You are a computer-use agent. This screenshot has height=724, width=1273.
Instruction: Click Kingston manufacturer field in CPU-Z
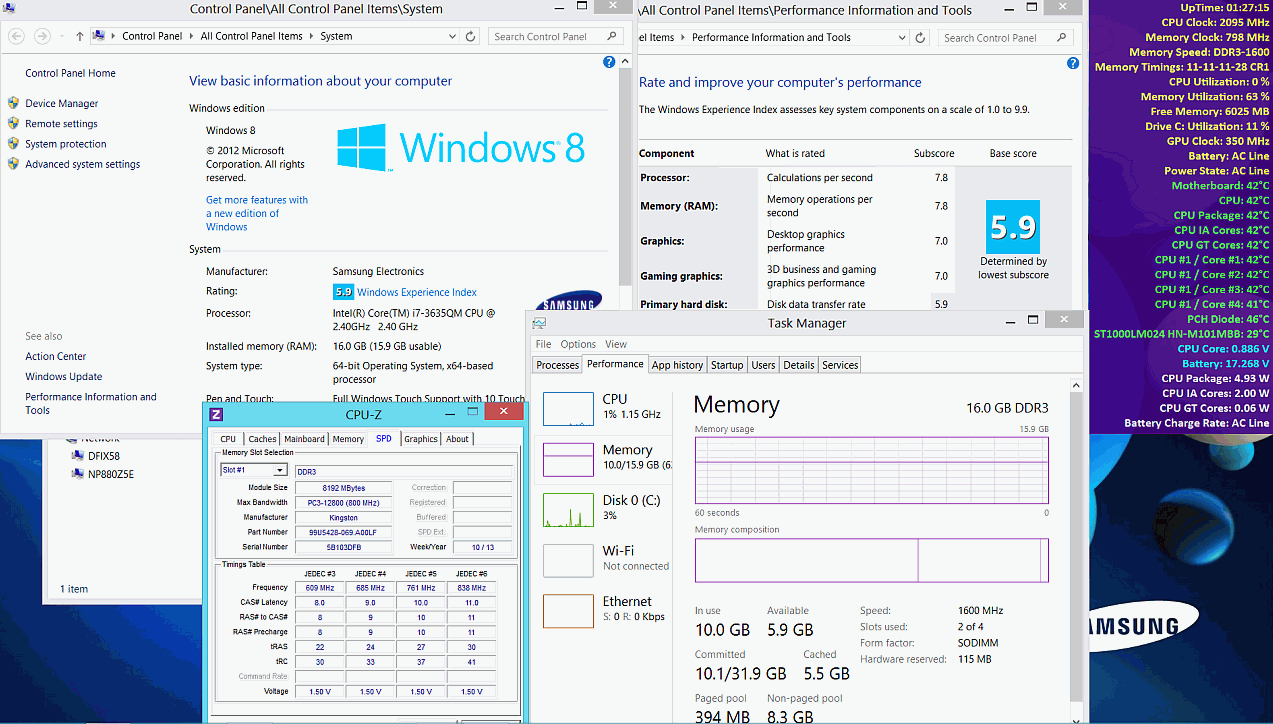click(342, 517)
